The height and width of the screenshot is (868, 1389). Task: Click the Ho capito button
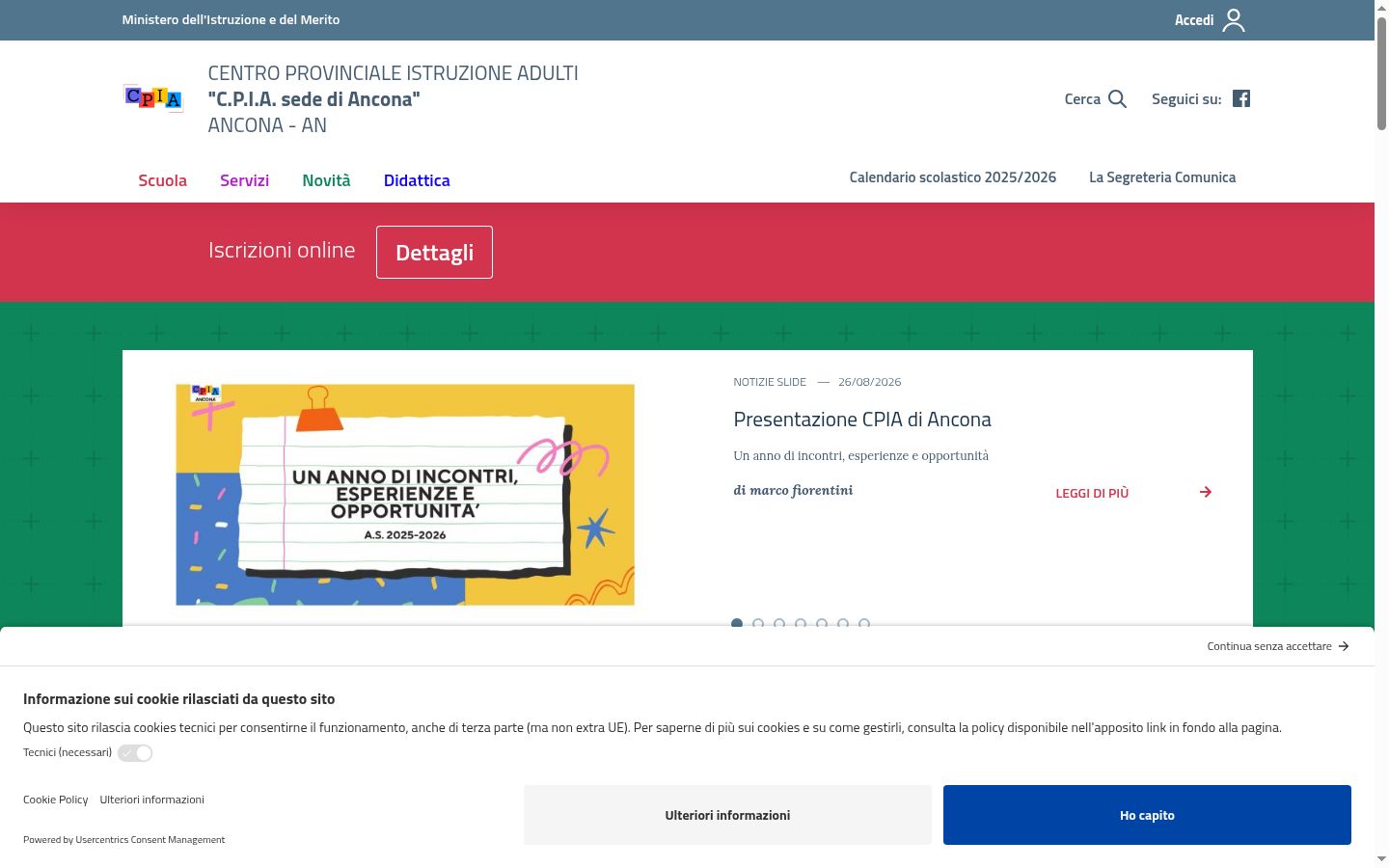pos(1147,815)
